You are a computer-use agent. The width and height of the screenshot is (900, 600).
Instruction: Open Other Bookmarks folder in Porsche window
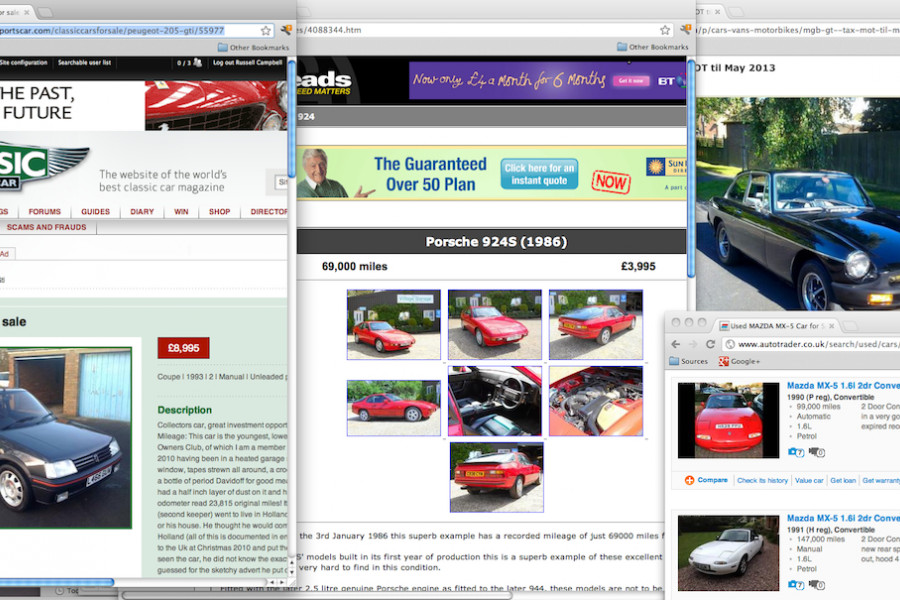[653, 47]
